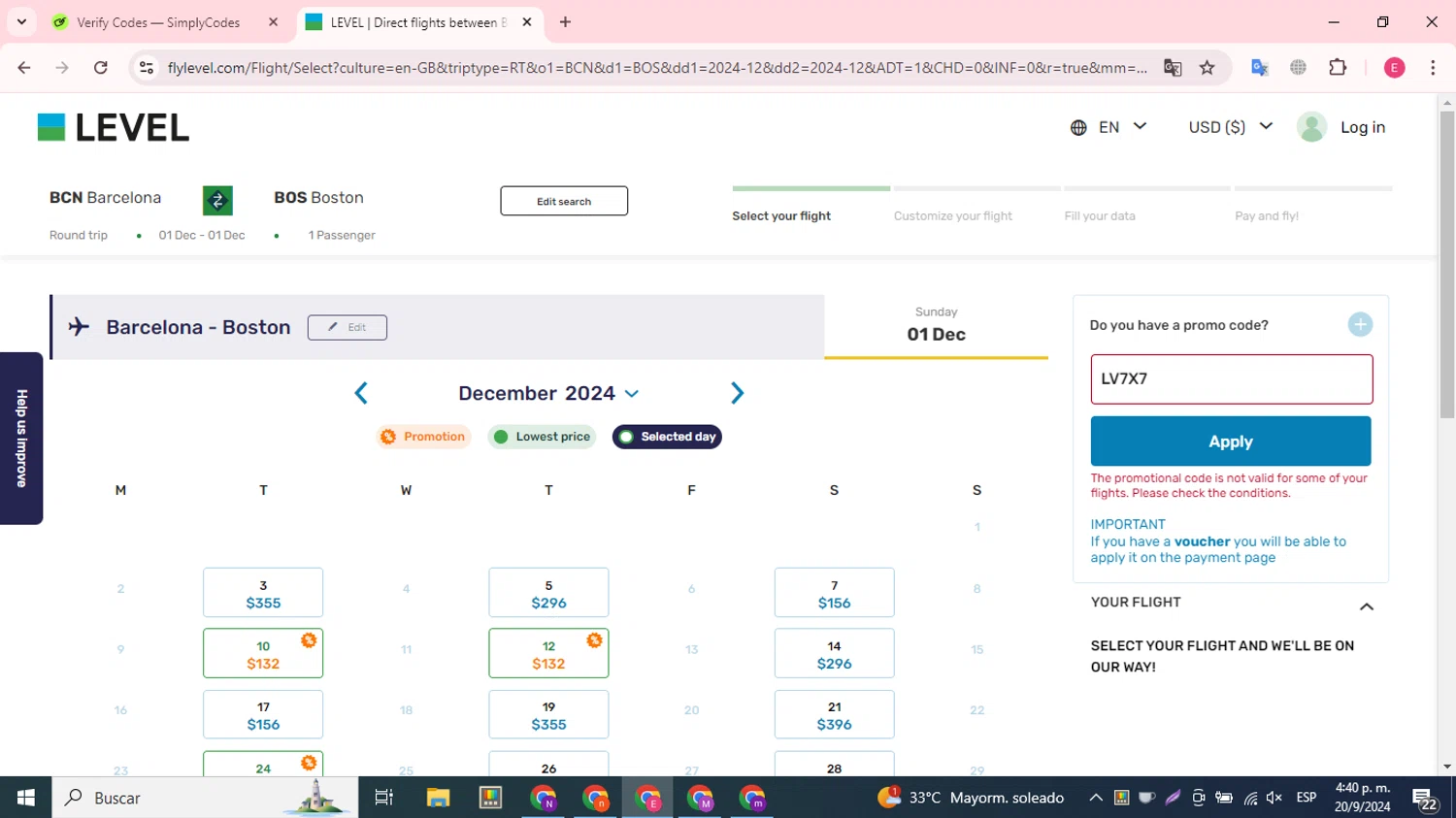This screenshot has height=818, width=1456.
Task: Click the globe language icon
Action: click(1078, 127)
